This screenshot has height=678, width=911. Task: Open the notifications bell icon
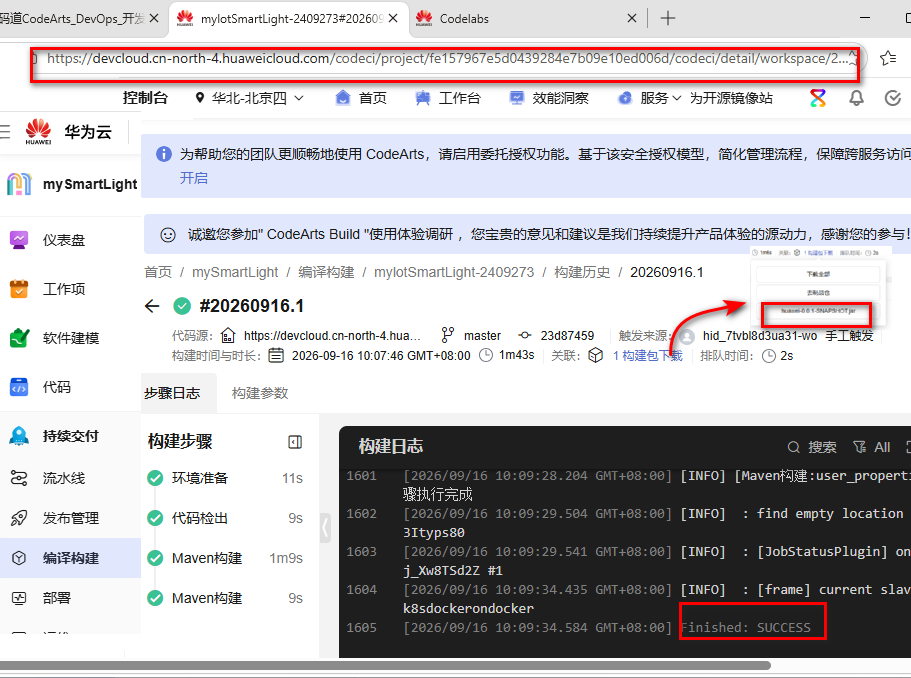[x=856, y=98]
